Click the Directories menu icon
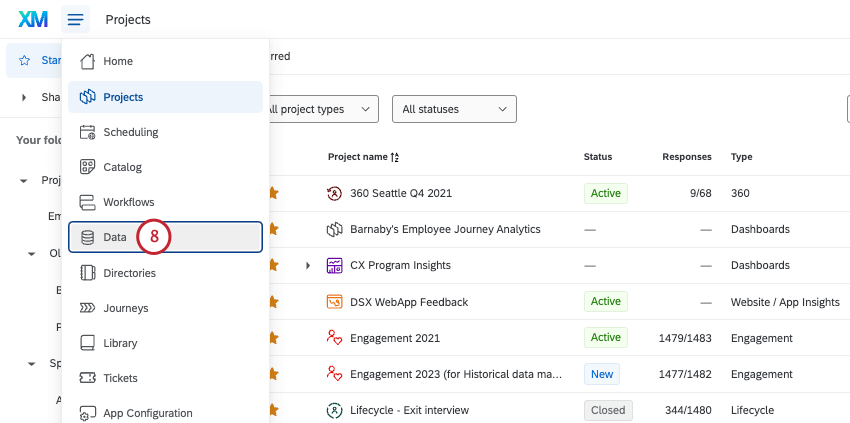850x423 pixels. 87,273
